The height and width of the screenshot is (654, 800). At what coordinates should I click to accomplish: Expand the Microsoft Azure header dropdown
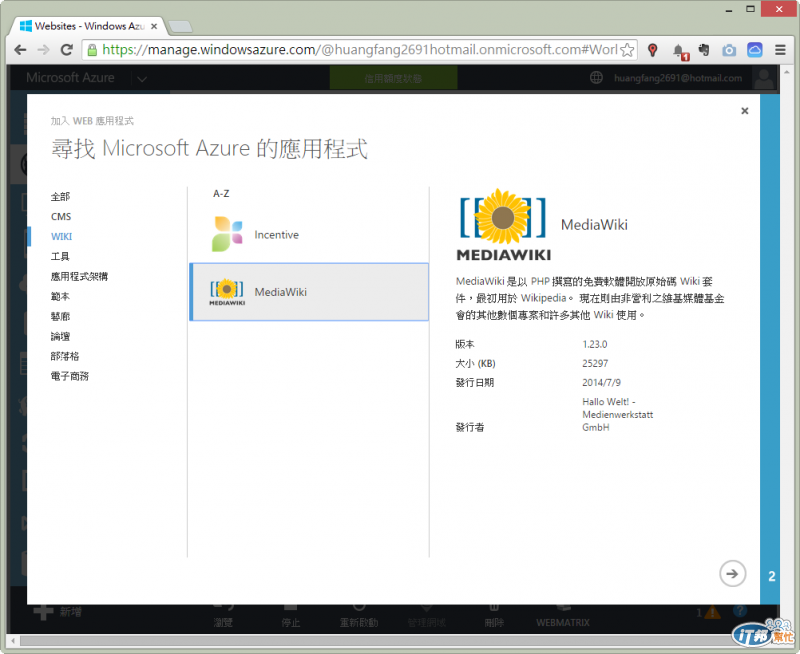pyautogui.click(x=142, y=79)
